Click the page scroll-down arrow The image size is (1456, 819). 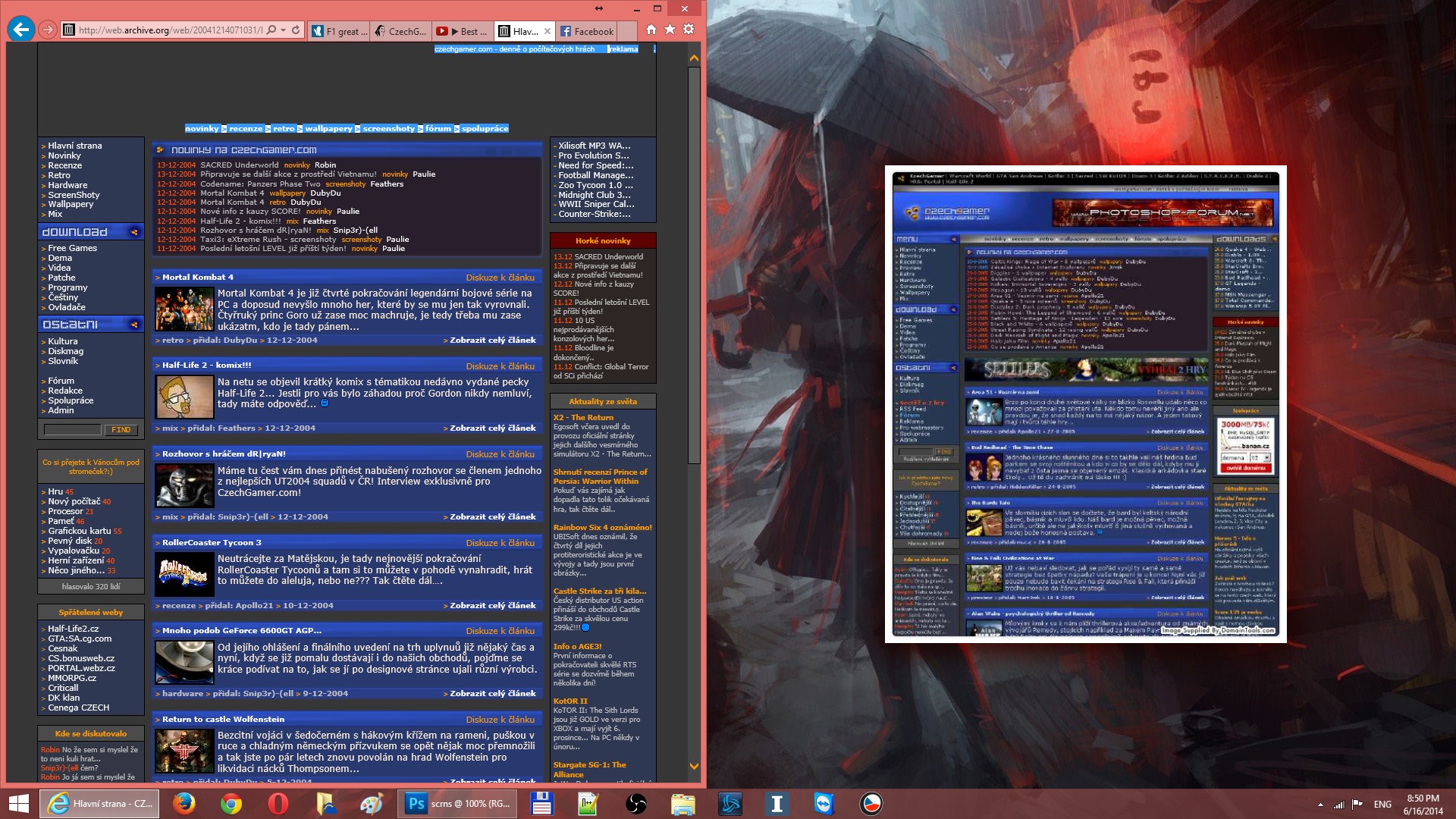pyautogui.click(x=694, y=767)
